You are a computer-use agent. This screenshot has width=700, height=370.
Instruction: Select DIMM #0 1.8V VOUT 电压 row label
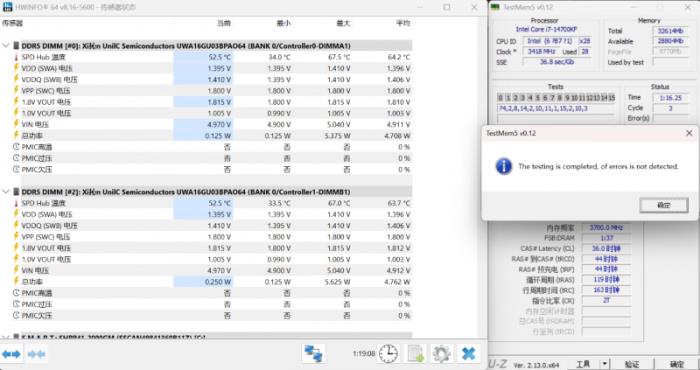coord(46,102)
